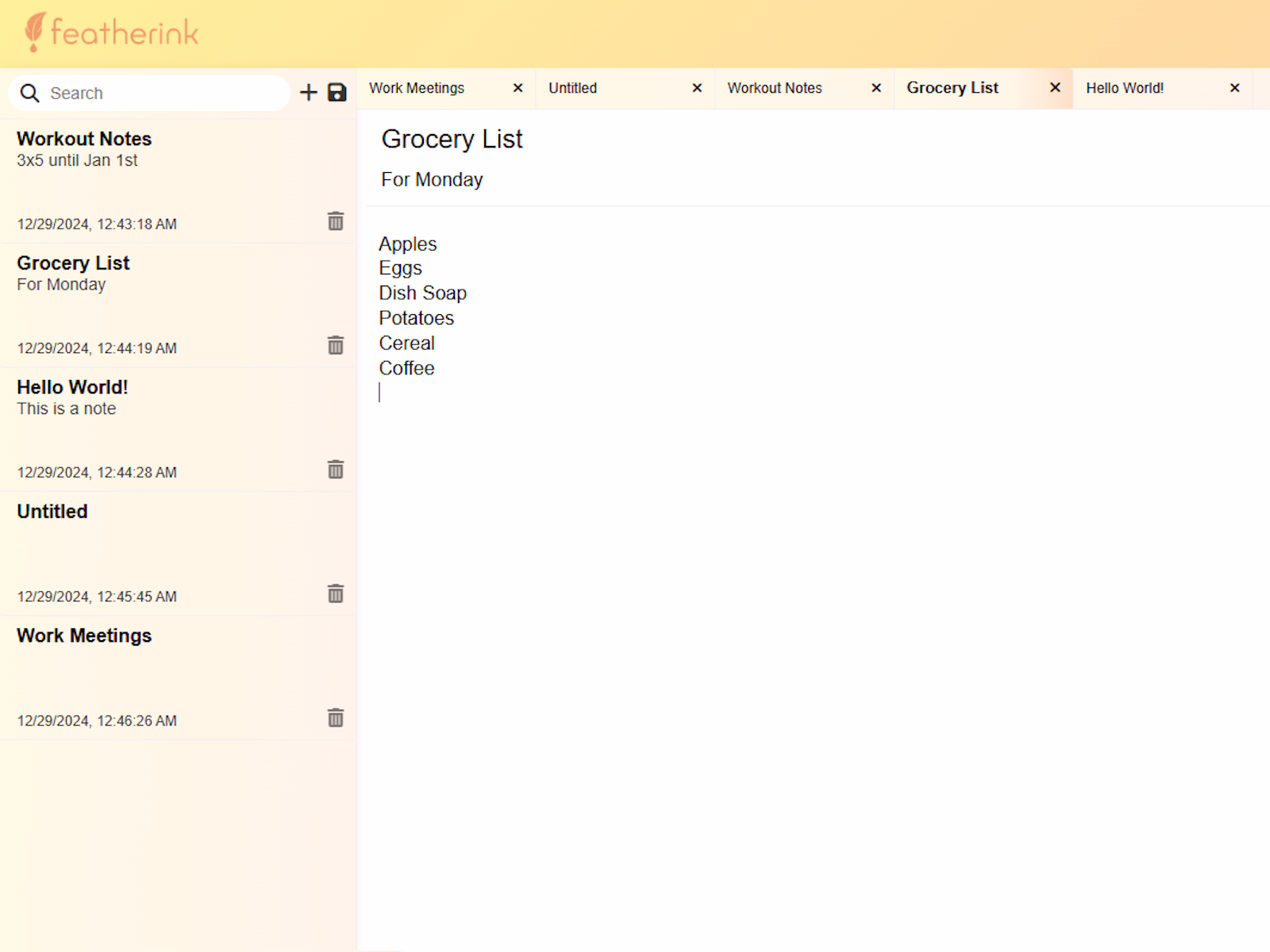Delete the Hello World! note via trash icon
The height and width of the screenshot is (952, 1270).
coord(336,470)
